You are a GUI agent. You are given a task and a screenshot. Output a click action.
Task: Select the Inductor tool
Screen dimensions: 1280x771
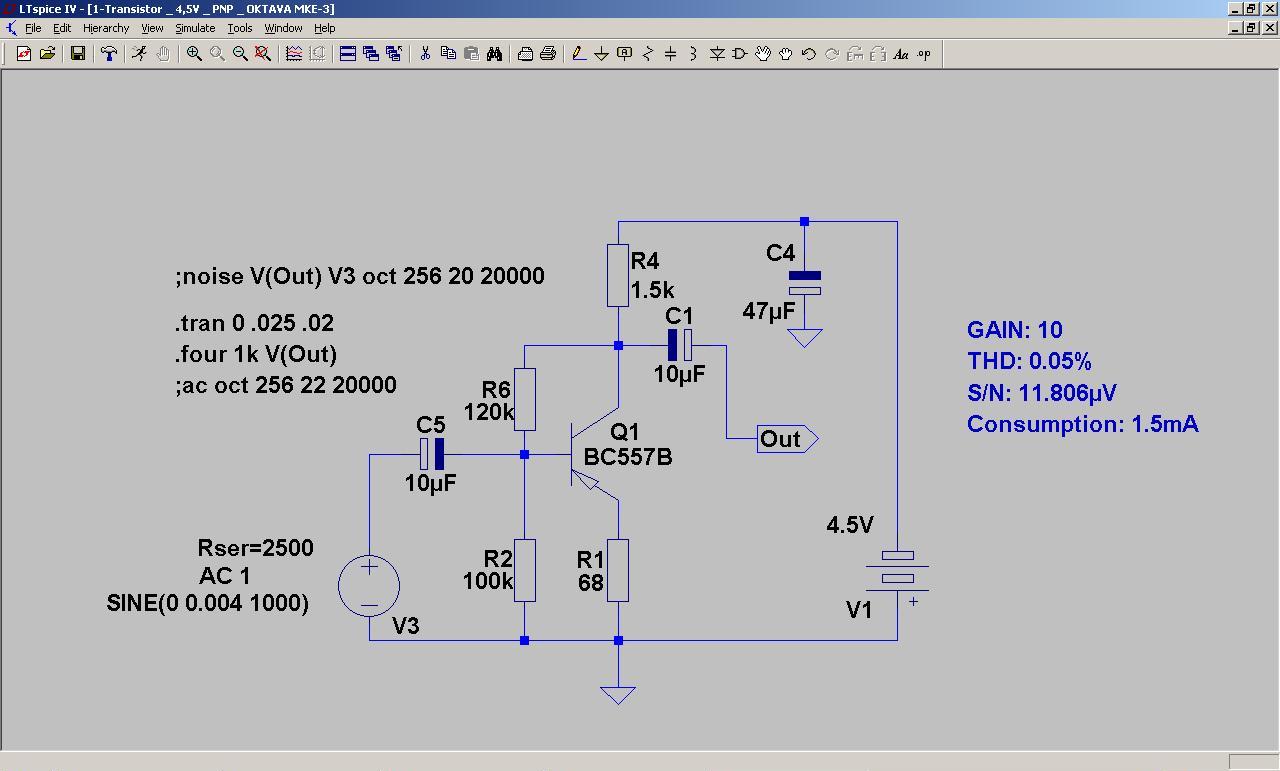(x=693, y=54)
